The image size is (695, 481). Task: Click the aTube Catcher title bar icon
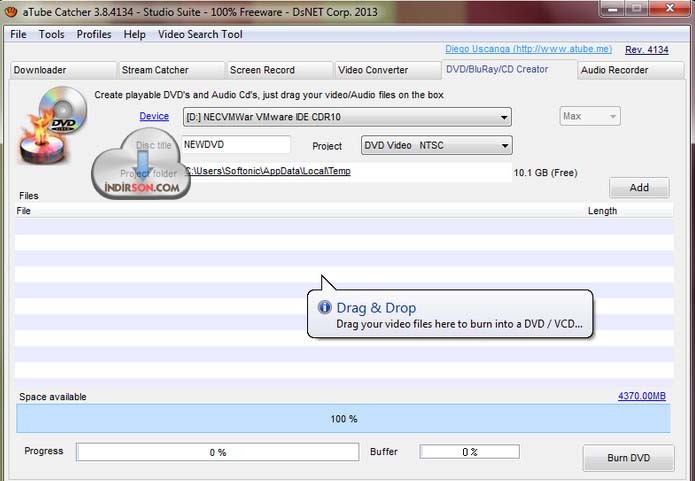click(x=11, y=12)
